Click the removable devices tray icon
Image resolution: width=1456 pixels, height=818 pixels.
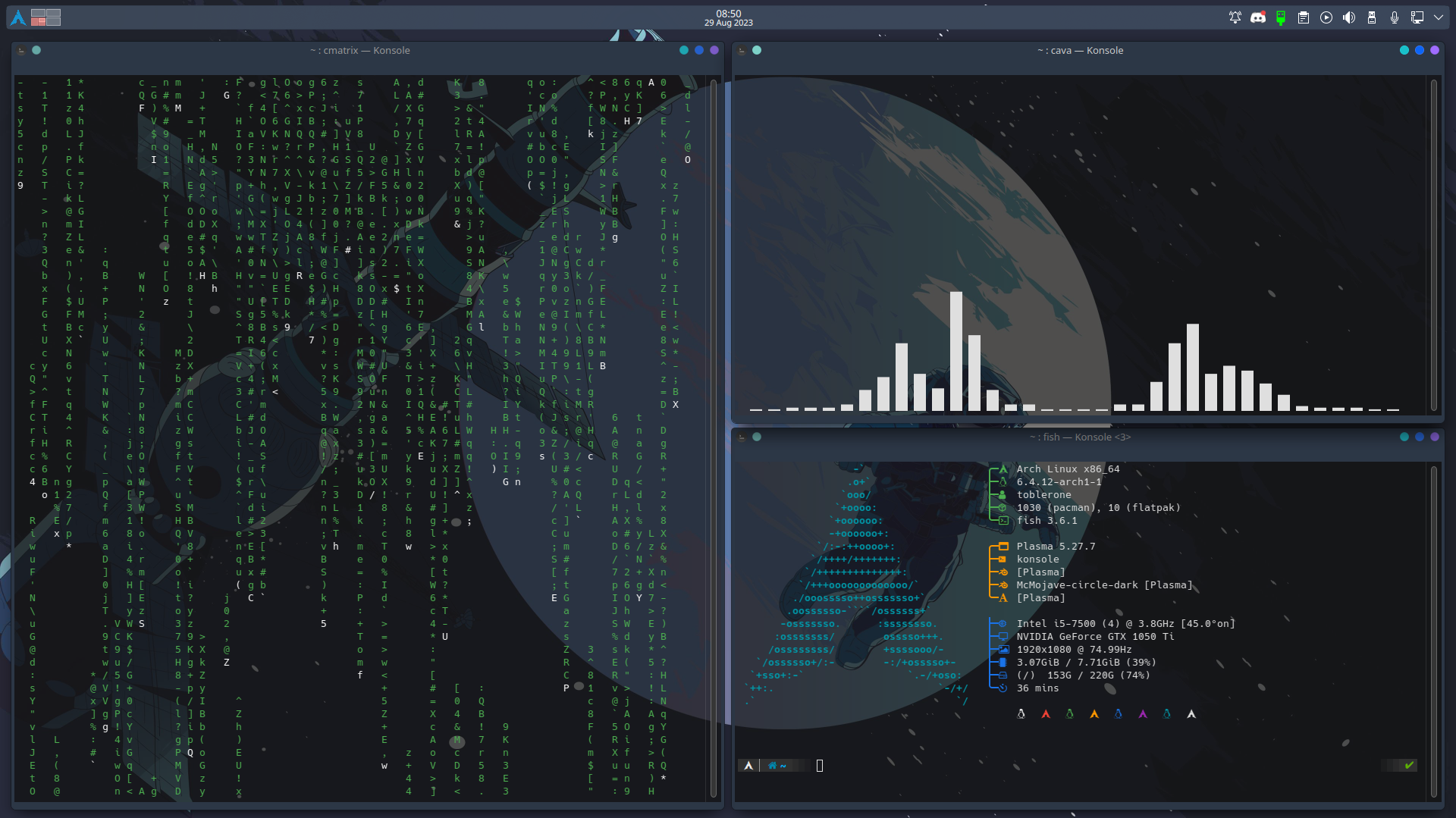tap(1371, 17)
